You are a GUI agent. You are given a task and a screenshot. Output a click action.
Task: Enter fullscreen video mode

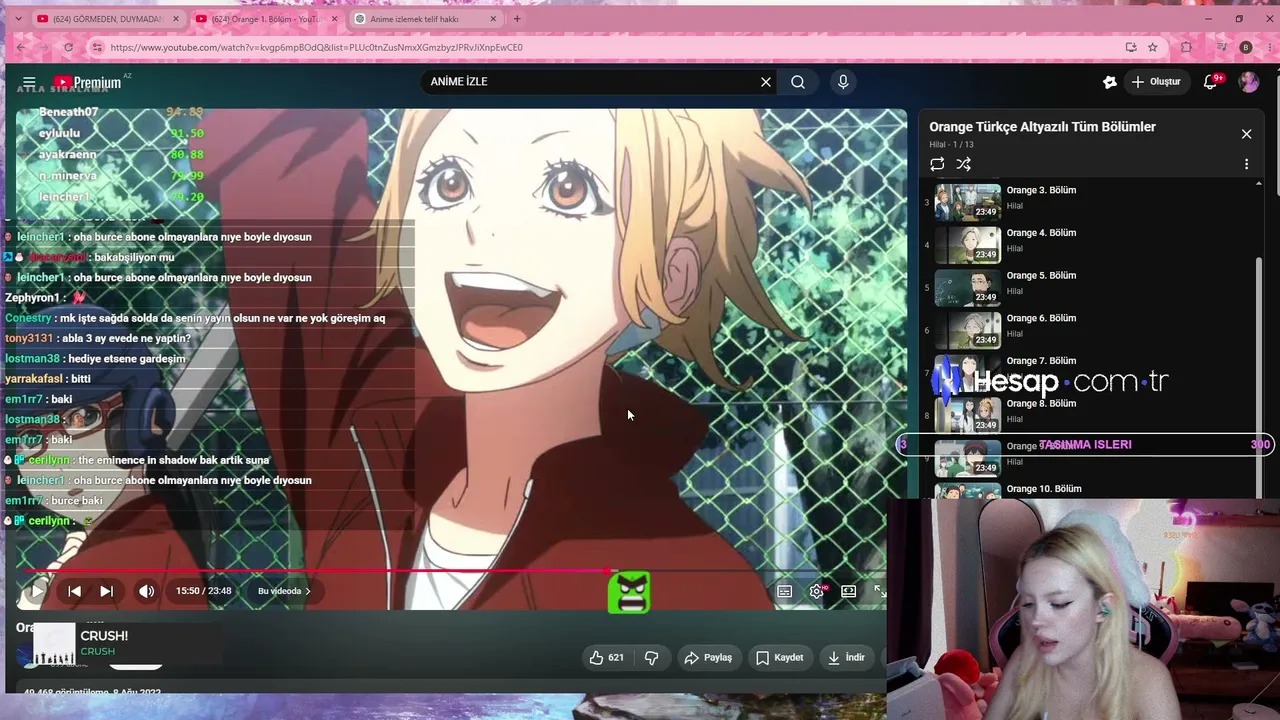click(x=879, y=591)
